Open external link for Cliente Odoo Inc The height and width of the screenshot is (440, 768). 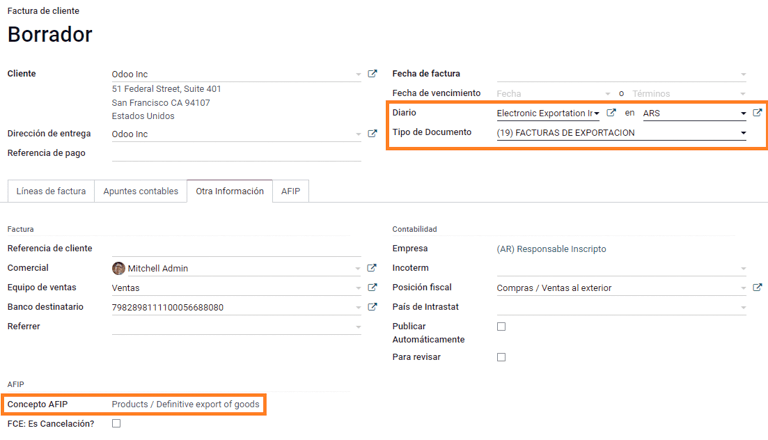click(373, 74)
